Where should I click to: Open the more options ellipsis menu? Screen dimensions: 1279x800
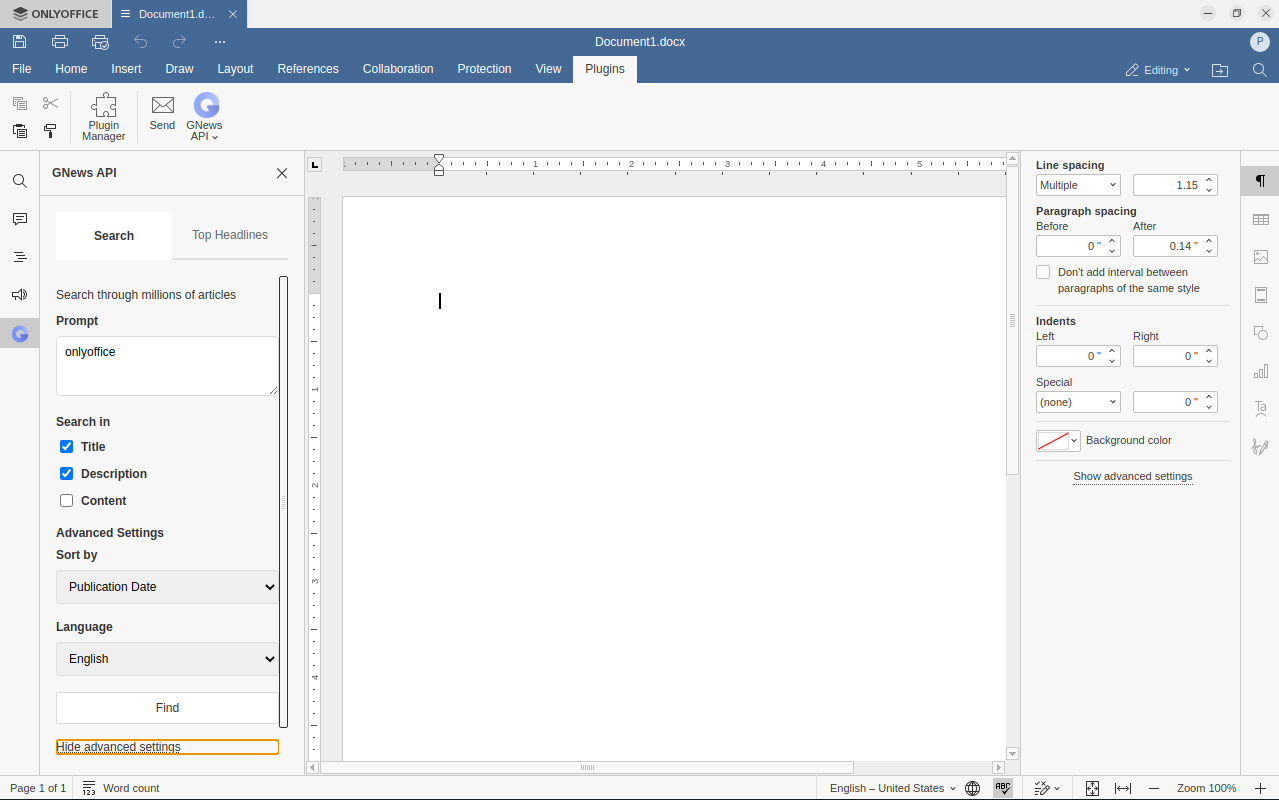220,42
